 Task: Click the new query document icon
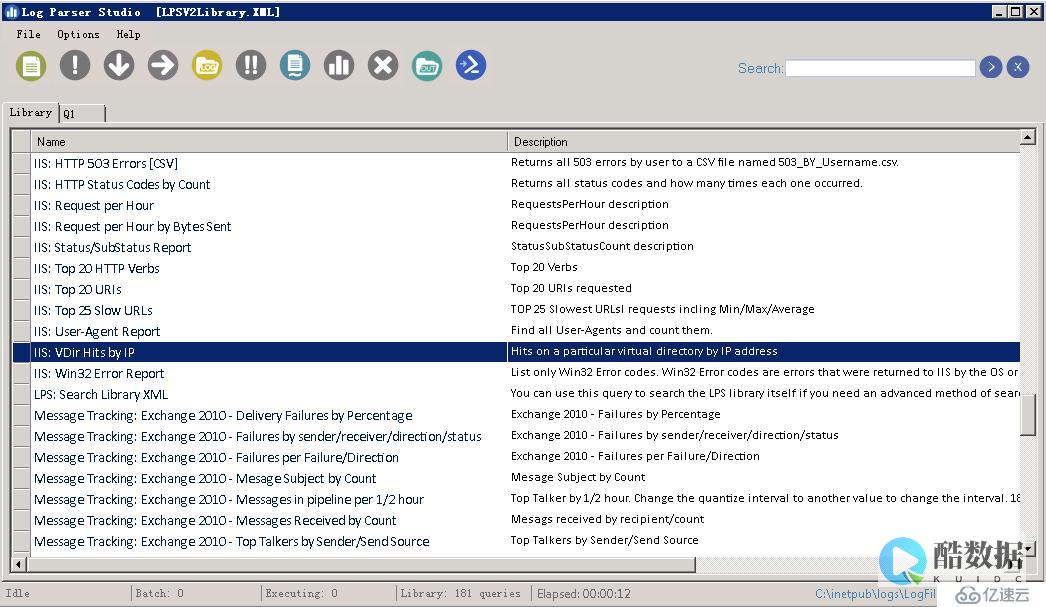click(x=31, y=65)
